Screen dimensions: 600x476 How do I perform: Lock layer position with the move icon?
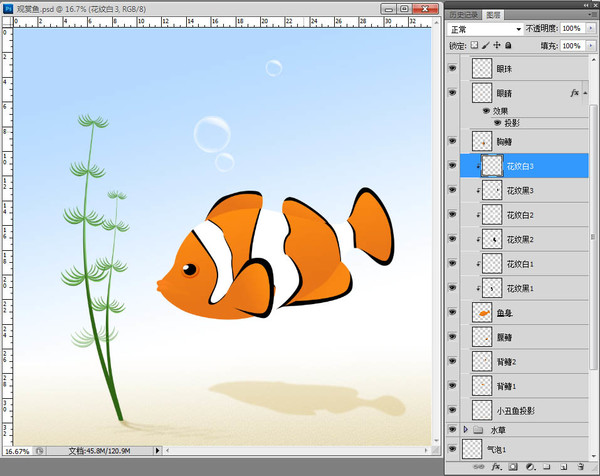(x=497, y=45)
